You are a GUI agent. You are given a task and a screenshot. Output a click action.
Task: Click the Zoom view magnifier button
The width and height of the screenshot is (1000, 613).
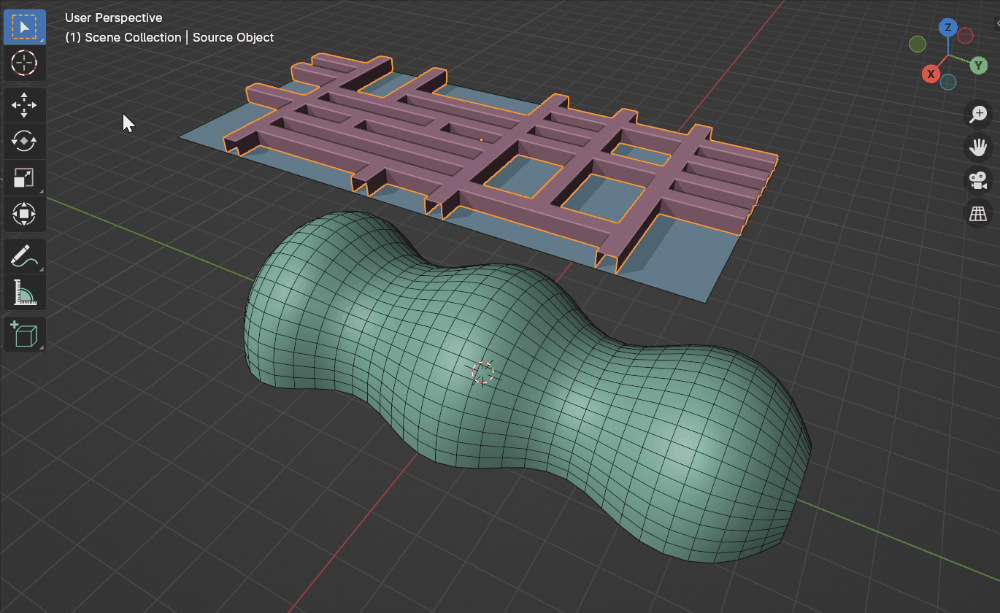[x=978, y=114]
